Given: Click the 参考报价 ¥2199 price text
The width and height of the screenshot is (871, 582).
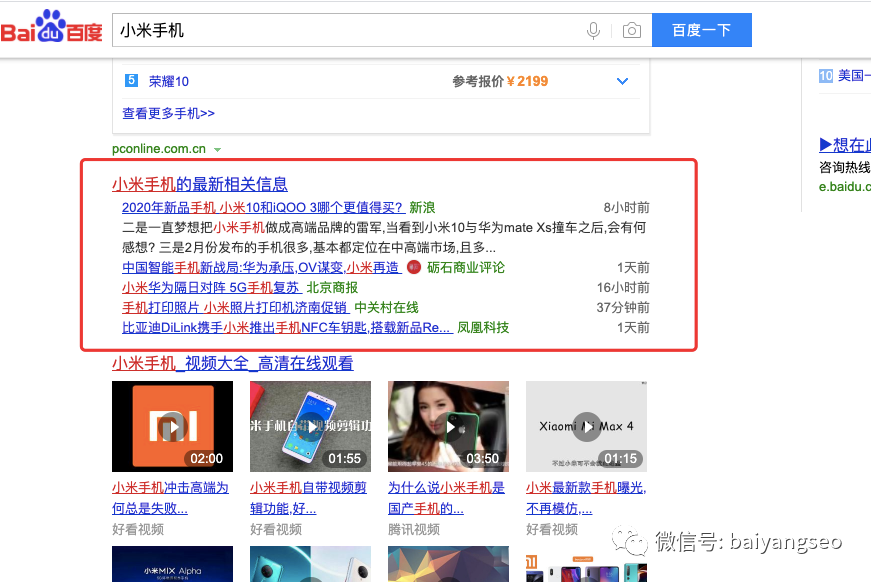Looking at the screenshot, I should pyautogui.click(x=500, y=82).
